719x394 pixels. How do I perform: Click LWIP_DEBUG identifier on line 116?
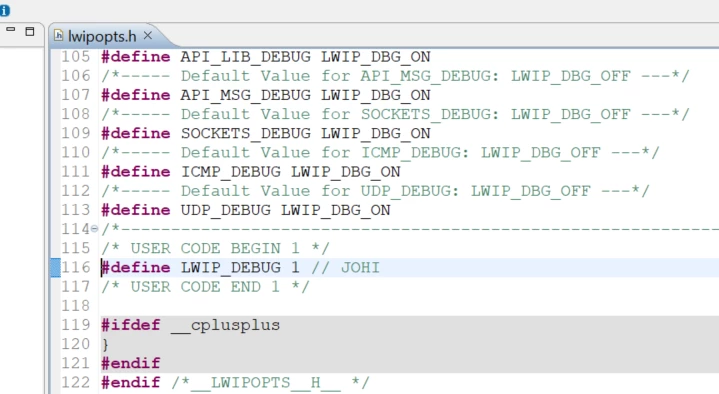(231, 267)
